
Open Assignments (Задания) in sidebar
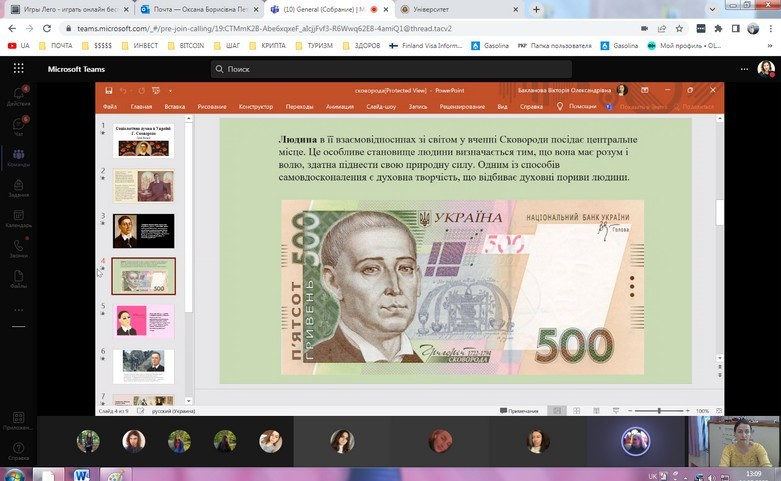[18, 188]
